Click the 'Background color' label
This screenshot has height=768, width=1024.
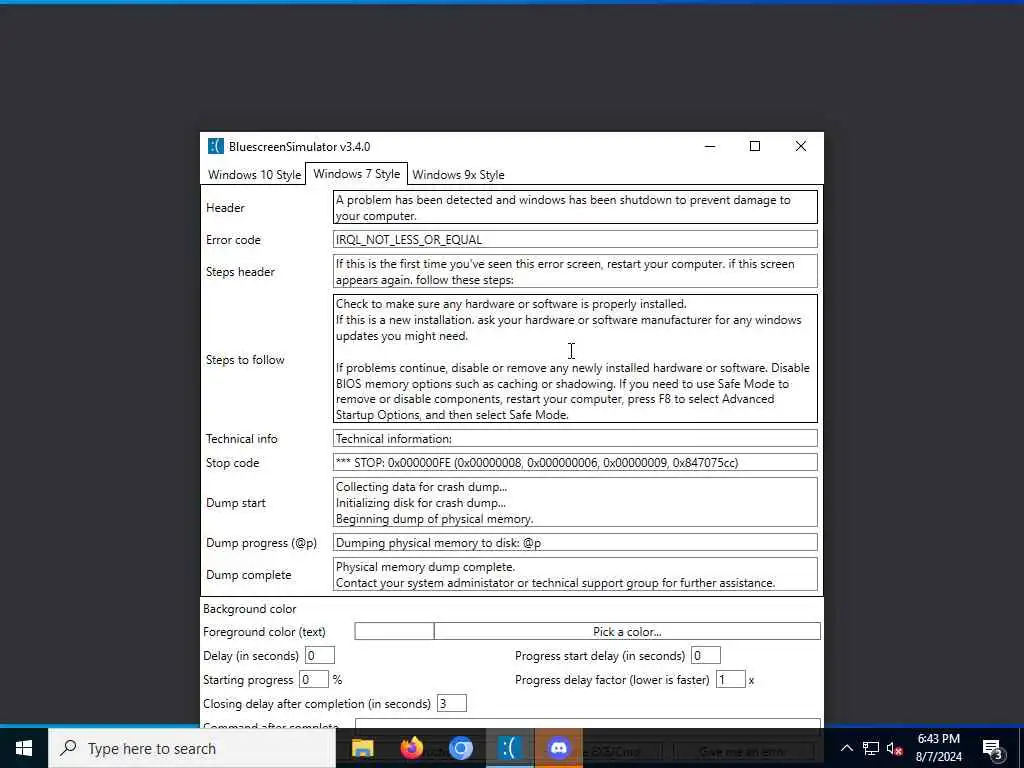249,609
